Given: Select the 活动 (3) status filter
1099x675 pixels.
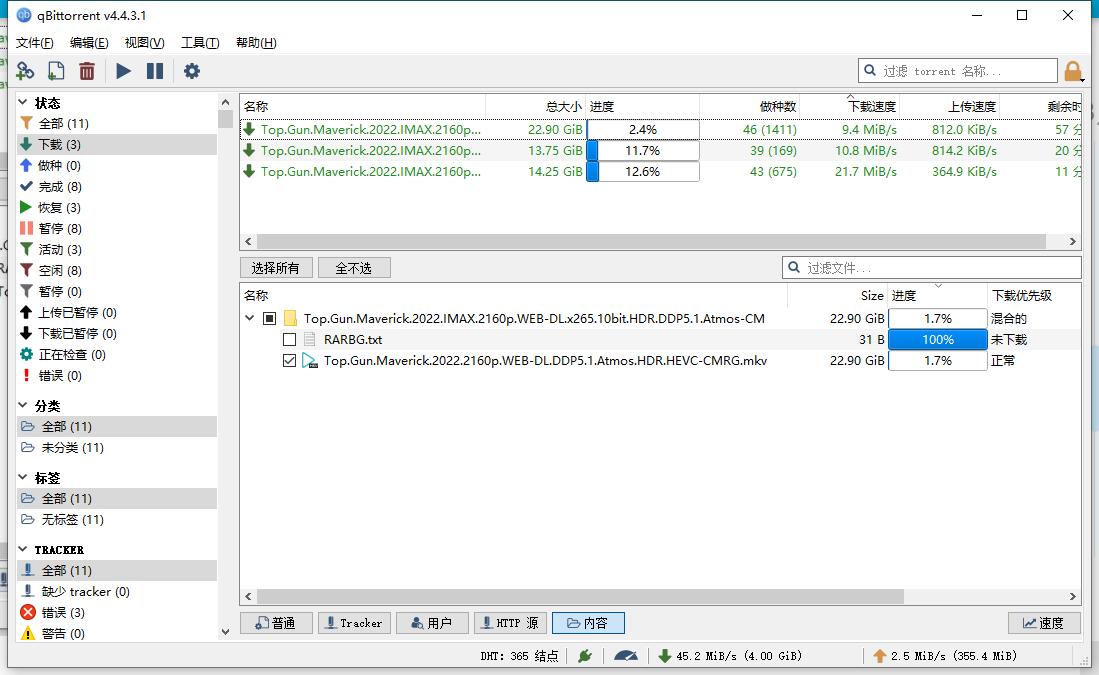Looking at the screenshot, I should coord(116,250).
